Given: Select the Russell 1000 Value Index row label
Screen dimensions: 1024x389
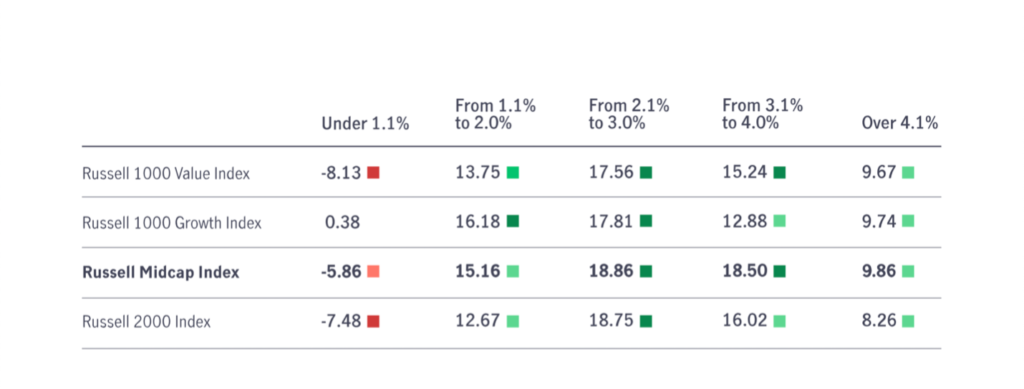Looking at the screenshot, I should click(x=166, y=174).
